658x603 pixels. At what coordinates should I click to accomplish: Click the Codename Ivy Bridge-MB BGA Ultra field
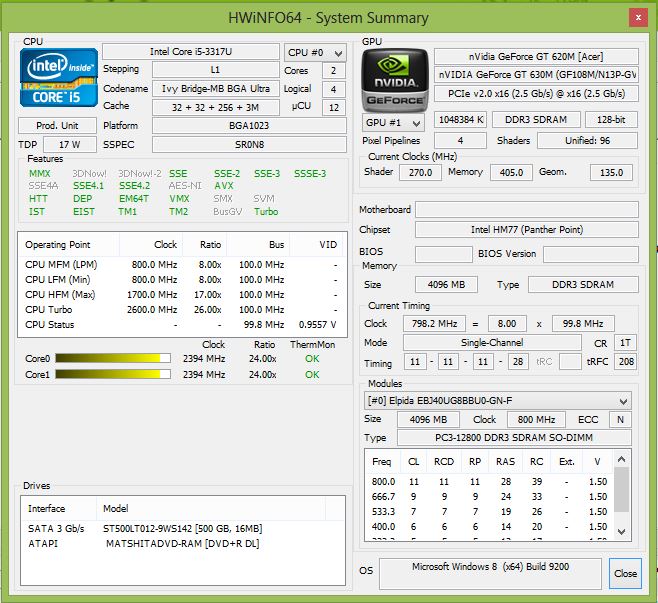click(x=215, y=89)
